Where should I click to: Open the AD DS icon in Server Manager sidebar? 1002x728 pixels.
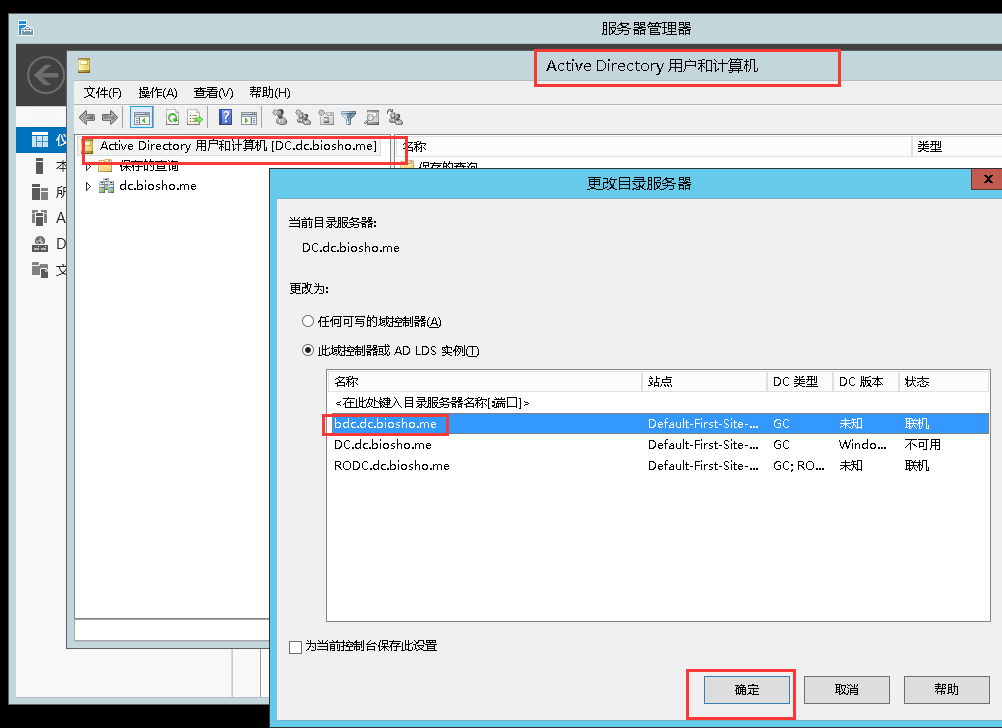click(40, 218)
